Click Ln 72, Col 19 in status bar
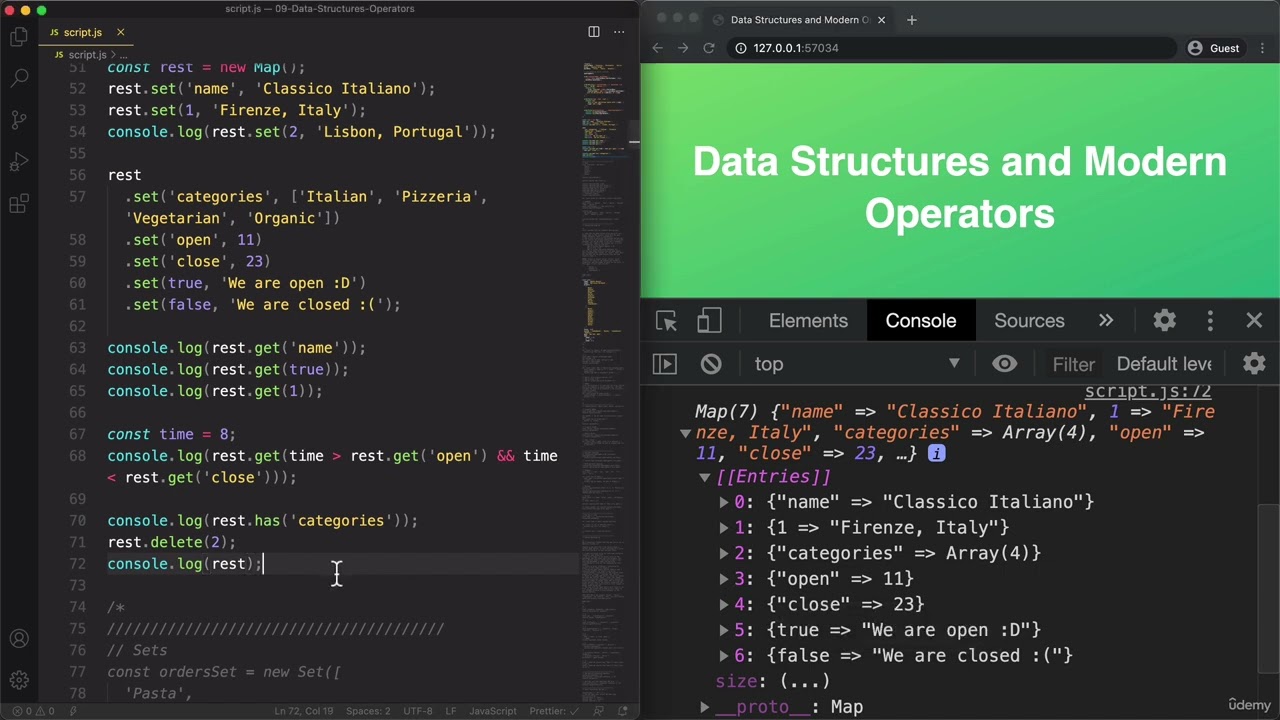 tap(306, 711)
